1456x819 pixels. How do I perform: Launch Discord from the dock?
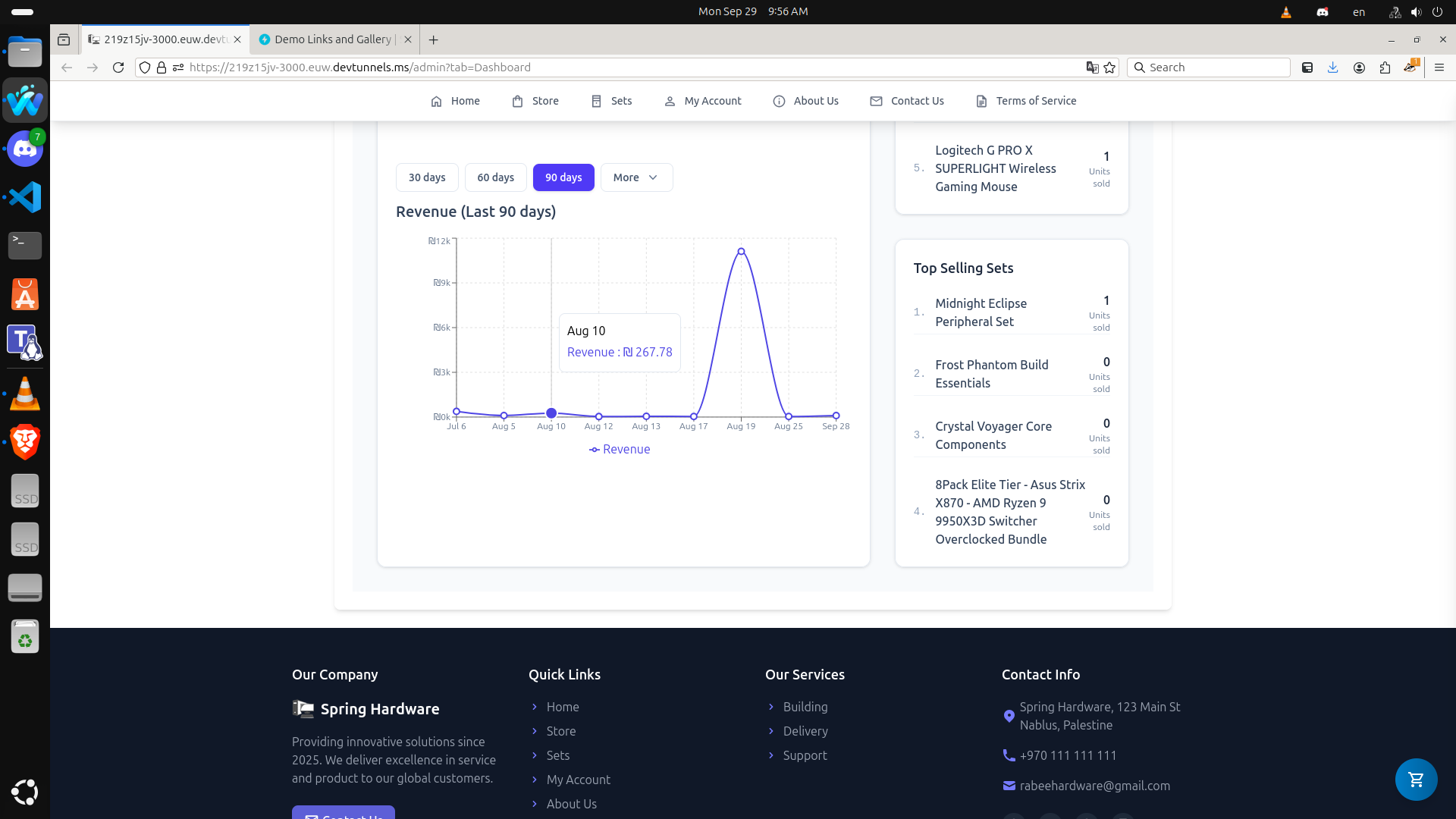pyautogui.click(x=24, y=149)
